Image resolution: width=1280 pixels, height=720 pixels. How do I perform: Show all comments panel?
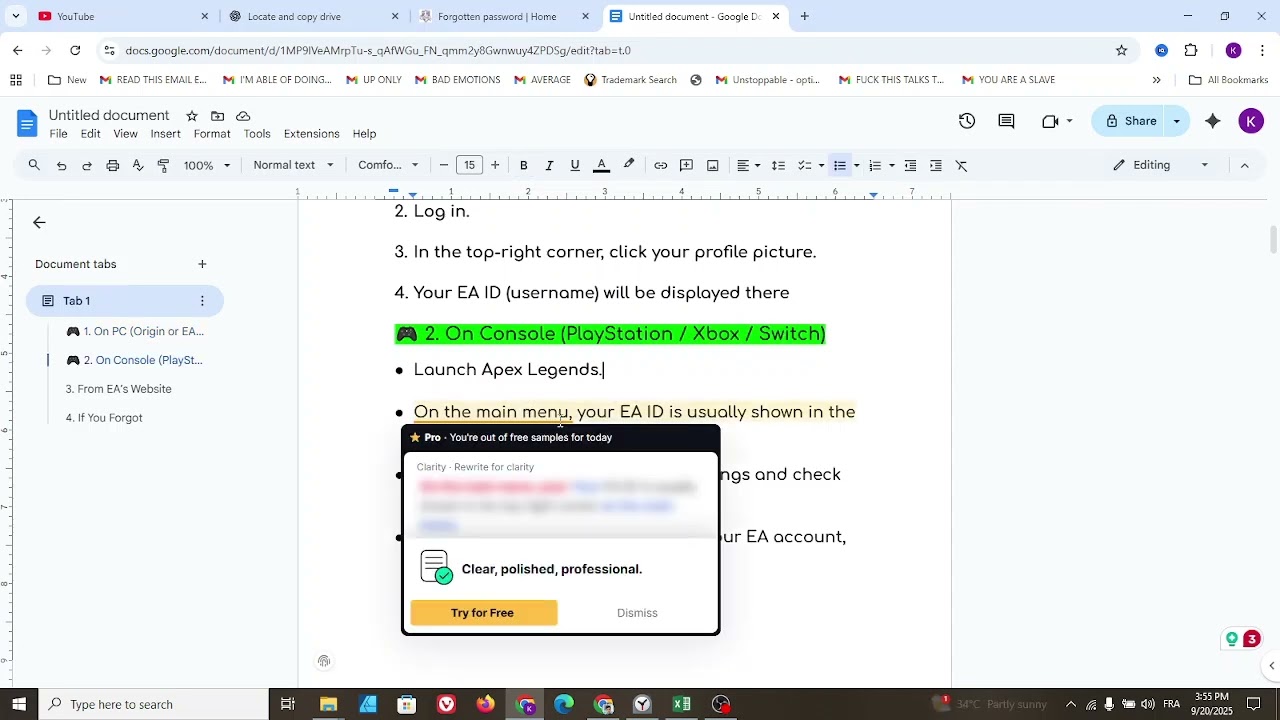click(x=1007, y=121)
